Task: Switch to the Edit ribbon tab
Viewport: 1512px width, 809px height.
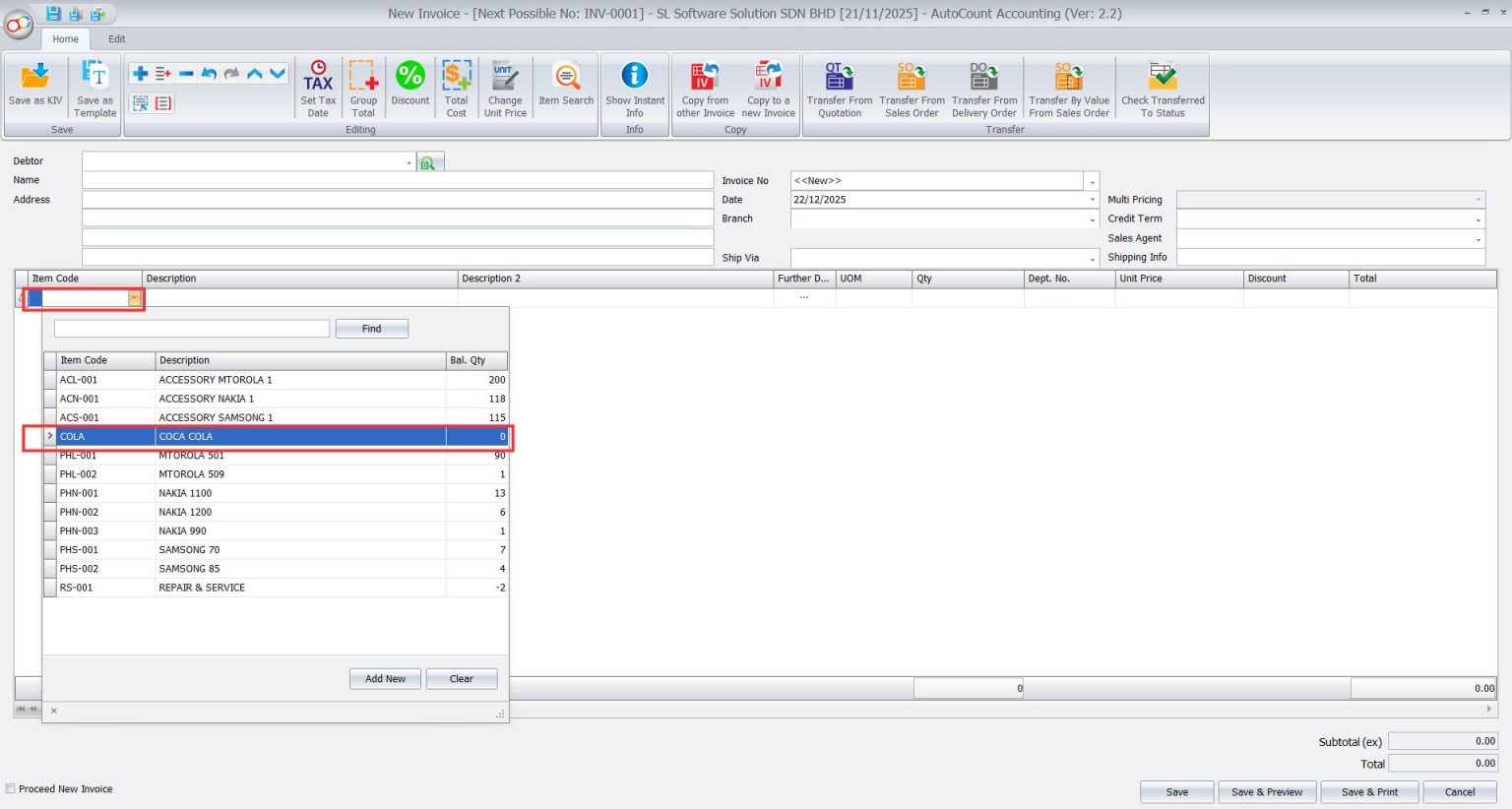Action: coord(116,39)
